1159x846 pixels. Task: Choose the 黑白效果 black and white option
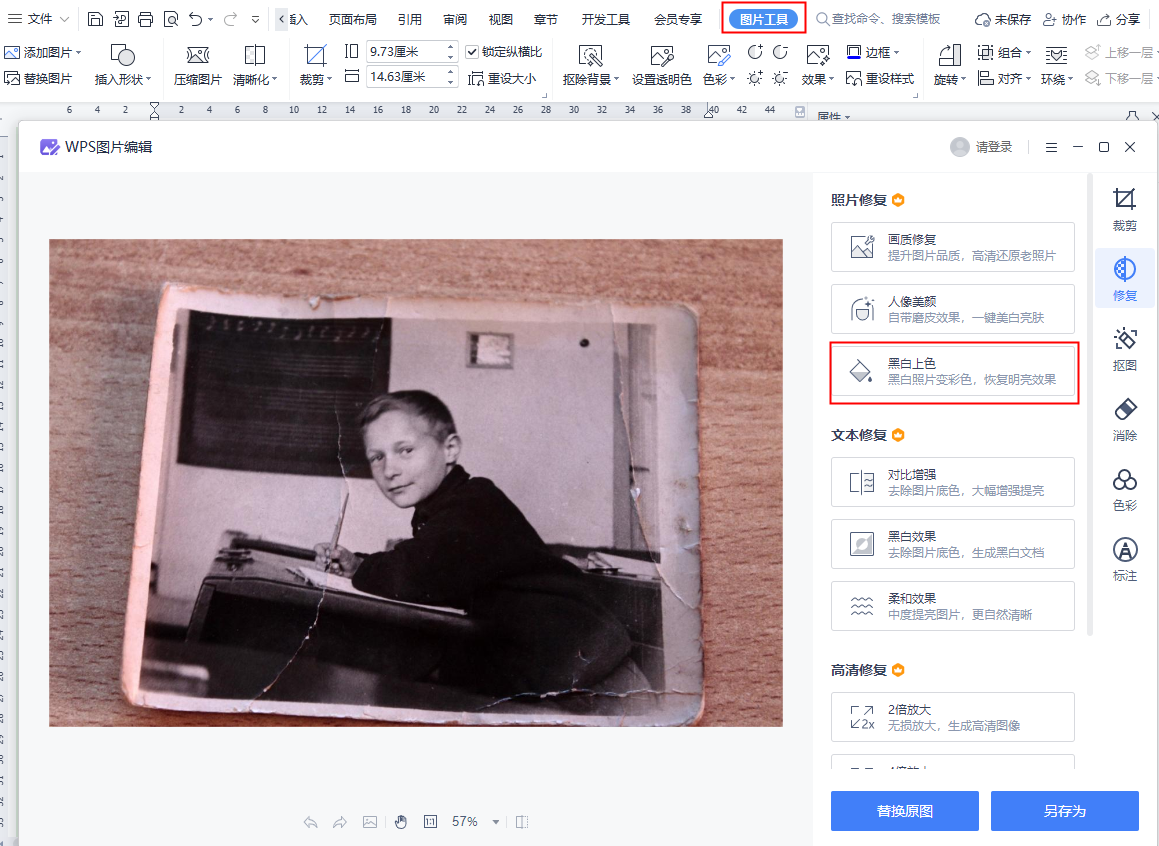click(953, 544)
